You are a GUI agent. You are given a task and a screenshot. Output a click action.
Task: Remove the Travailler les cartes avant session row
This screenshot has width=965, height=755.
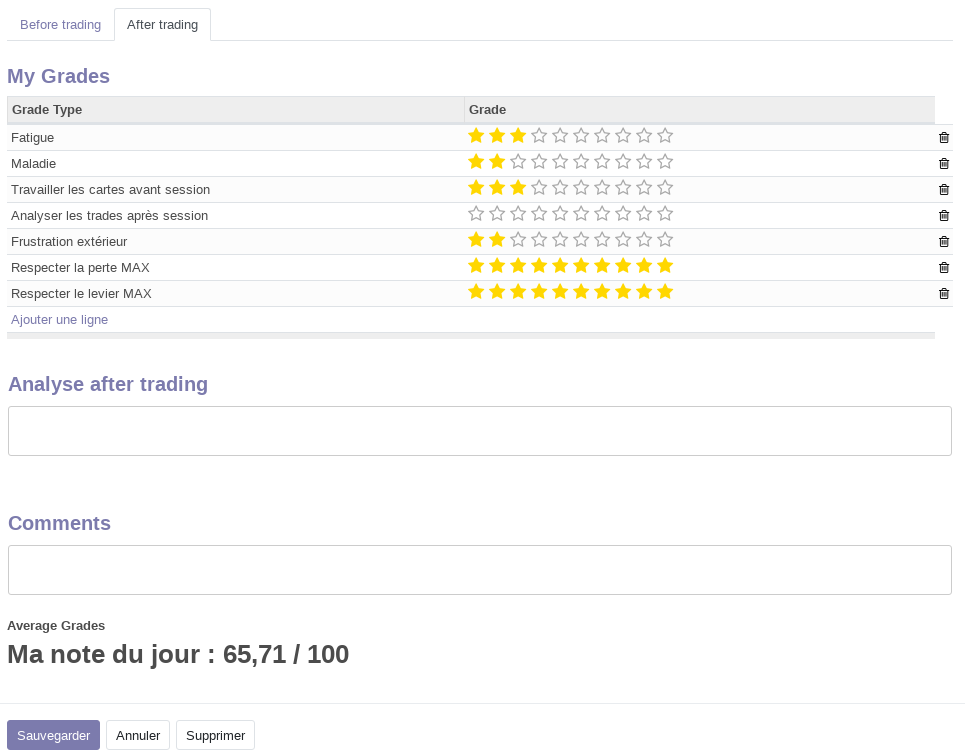[943, 190]
